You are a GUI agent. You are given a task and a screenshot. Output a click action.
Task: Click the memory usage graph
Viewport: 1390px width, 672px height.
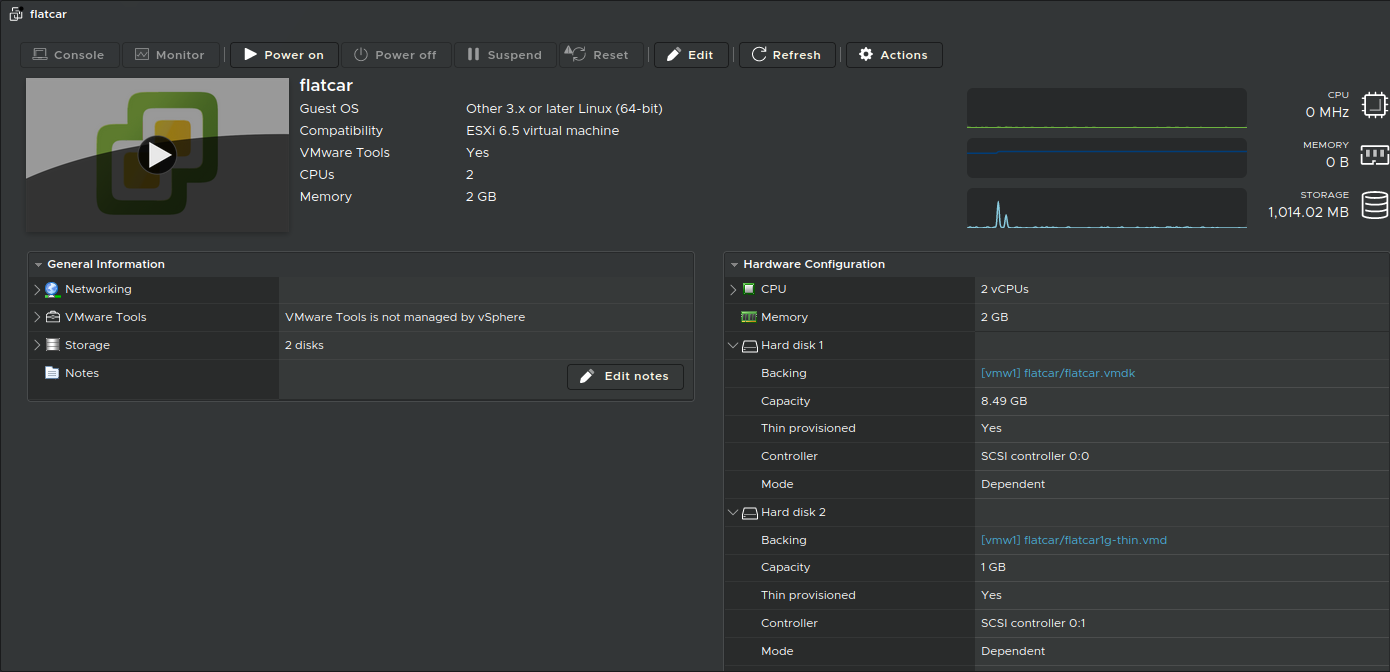click(x=1107, y=158)
